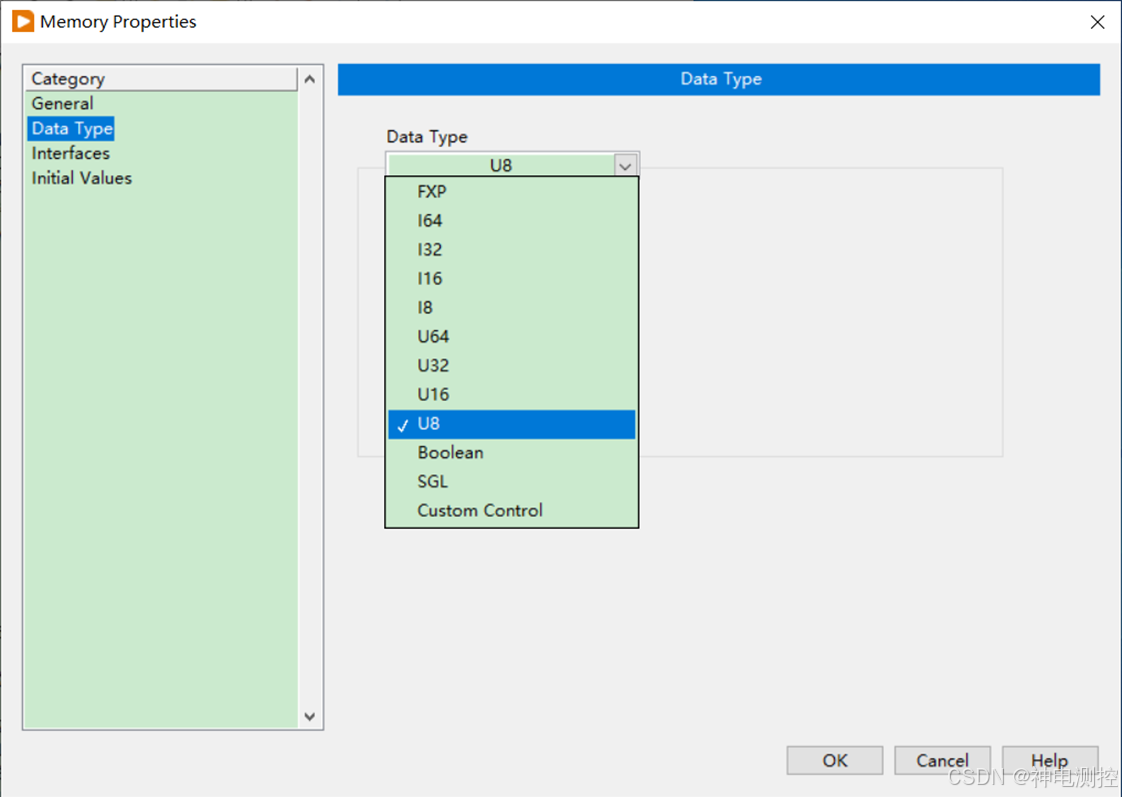Choose SGL from the data type list

512,481
